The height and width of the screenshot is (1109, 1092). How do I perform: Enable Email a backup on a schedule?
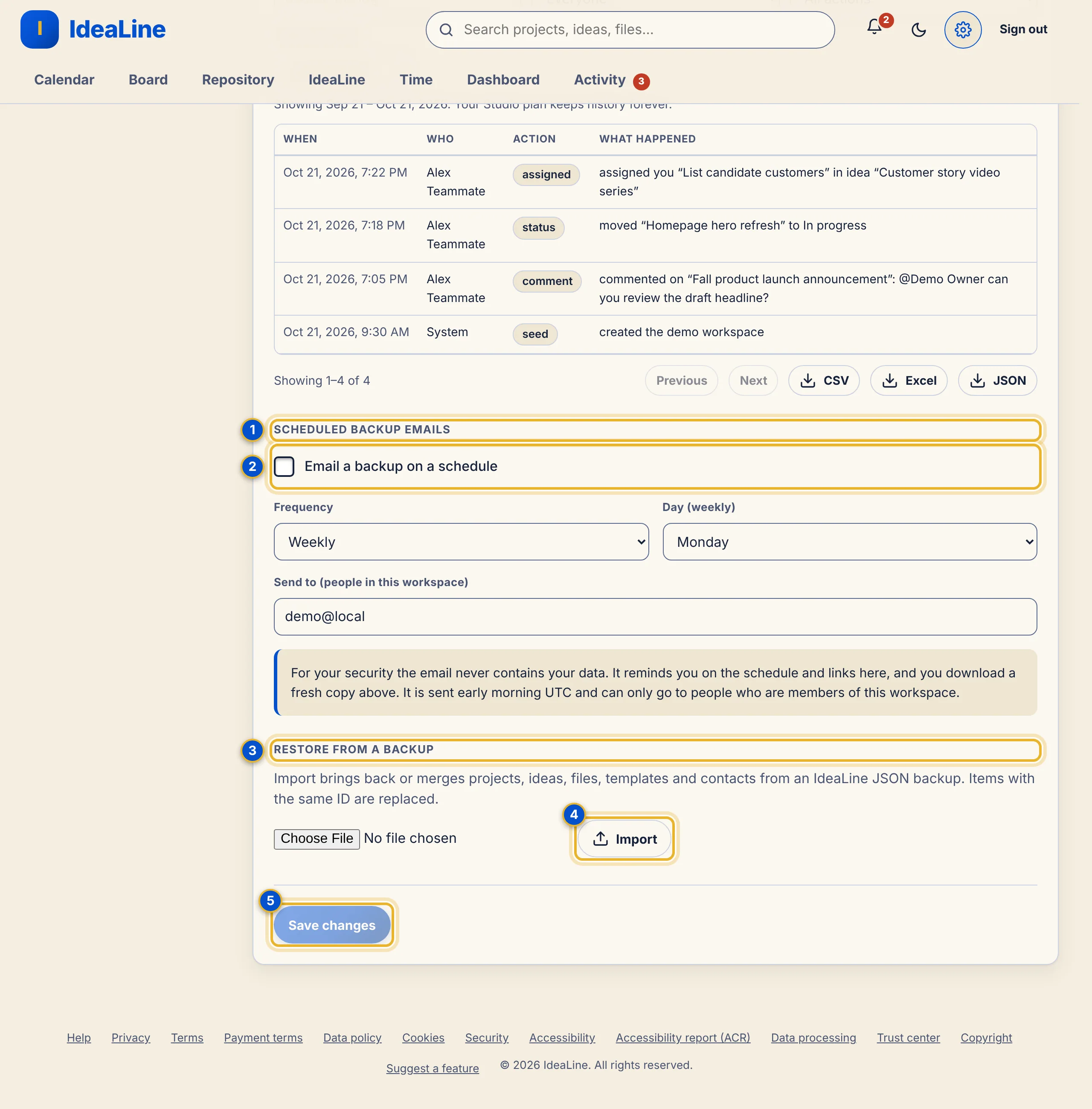click(284, 466)
